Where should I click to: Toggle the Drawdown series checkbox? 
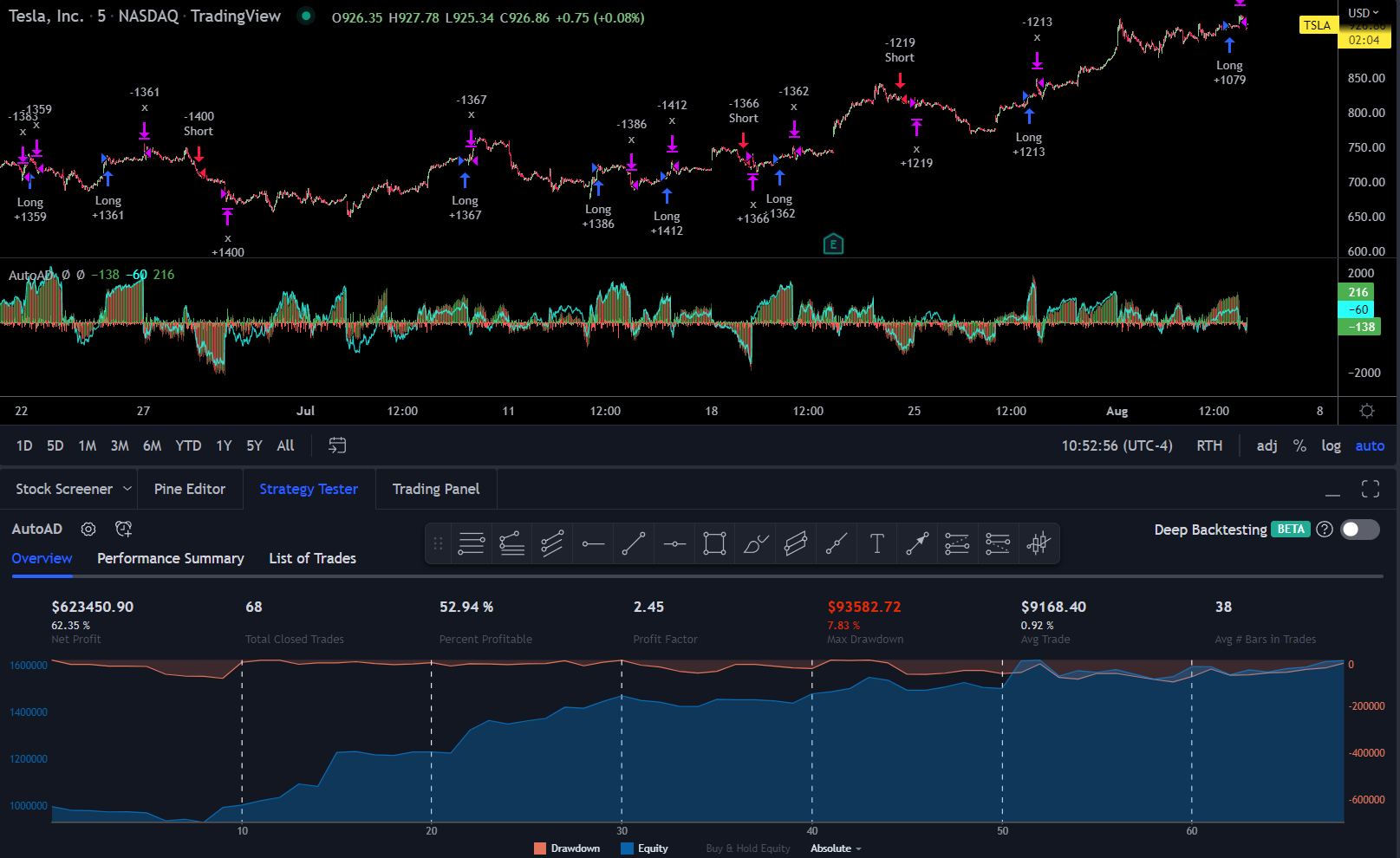point(540,848)
